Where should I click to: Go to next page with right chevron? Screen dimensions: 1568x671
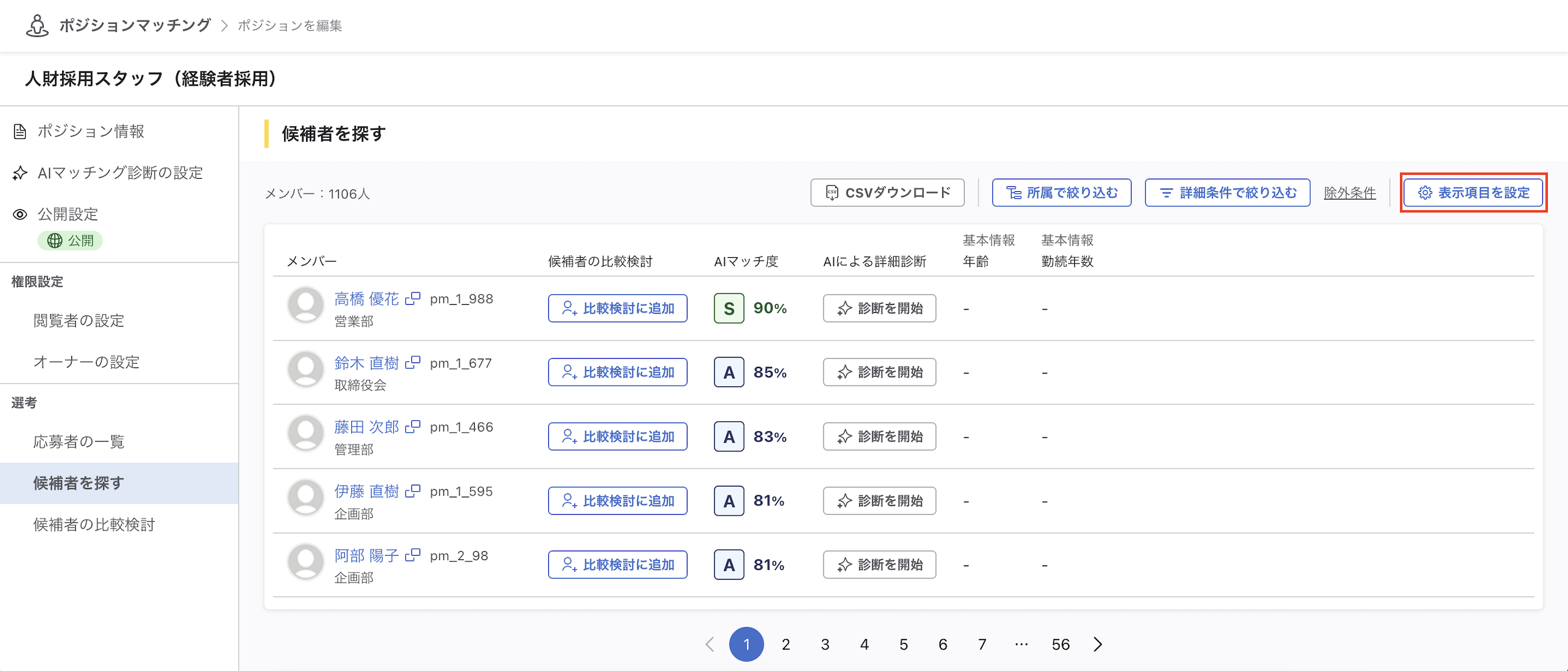coord(1098,644)
